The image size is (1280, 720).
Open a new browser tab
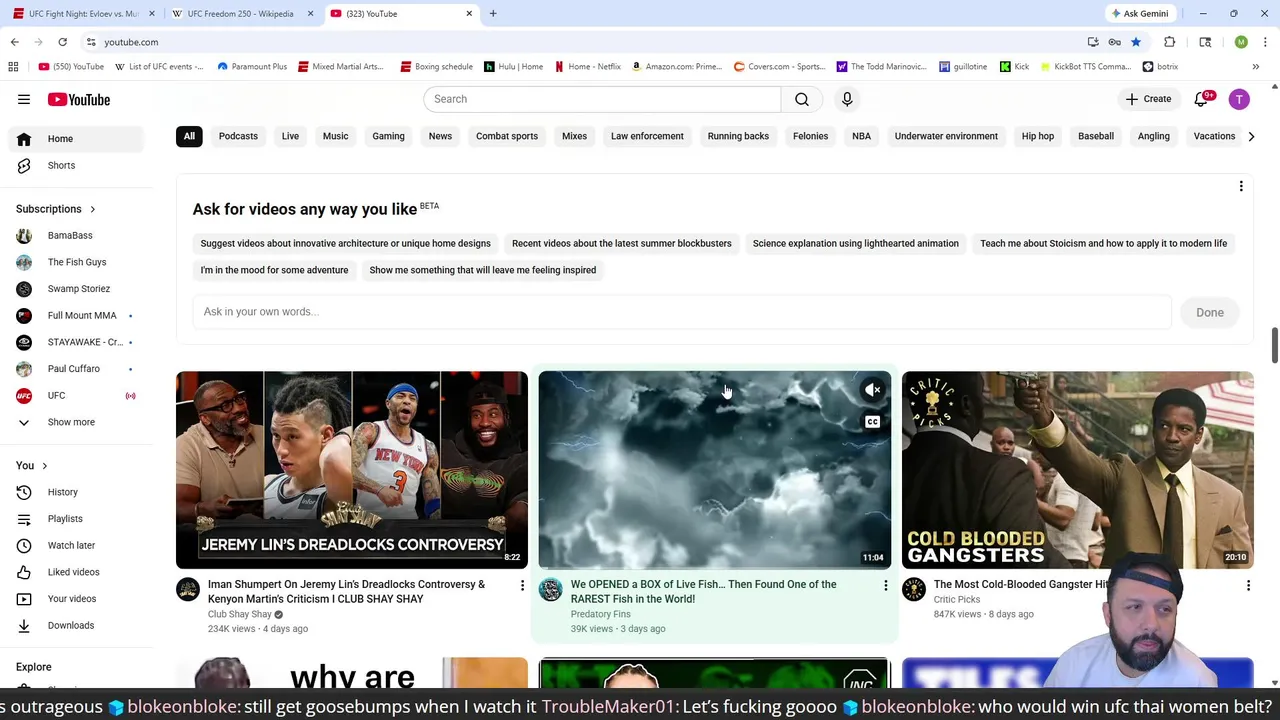pyautogui.click(x=493, y=14)
